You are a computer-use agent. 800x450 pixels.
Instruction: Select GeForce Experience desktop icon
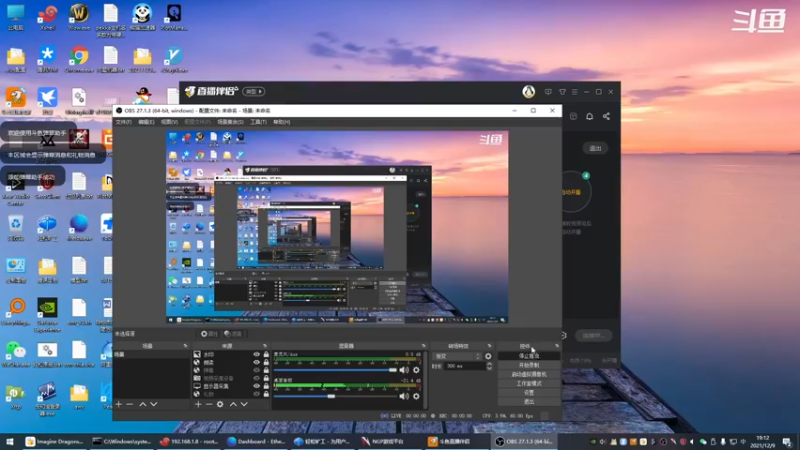pos(47,315)
